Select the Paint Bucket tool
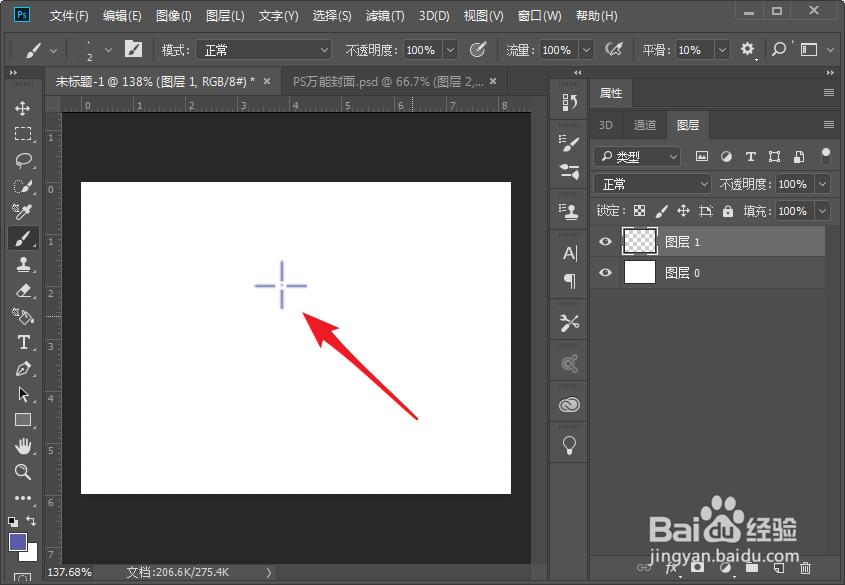Image resolution: width=845 pixels, height=585 pixels. pos(23,316)
